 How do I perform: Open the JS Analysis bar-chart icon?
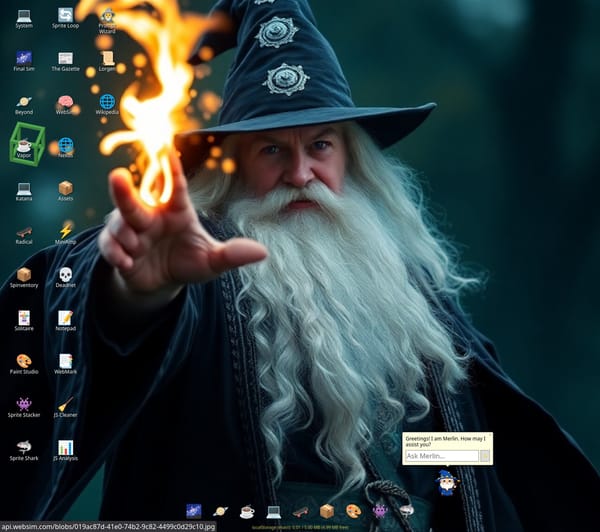click(x=65, y=451)
